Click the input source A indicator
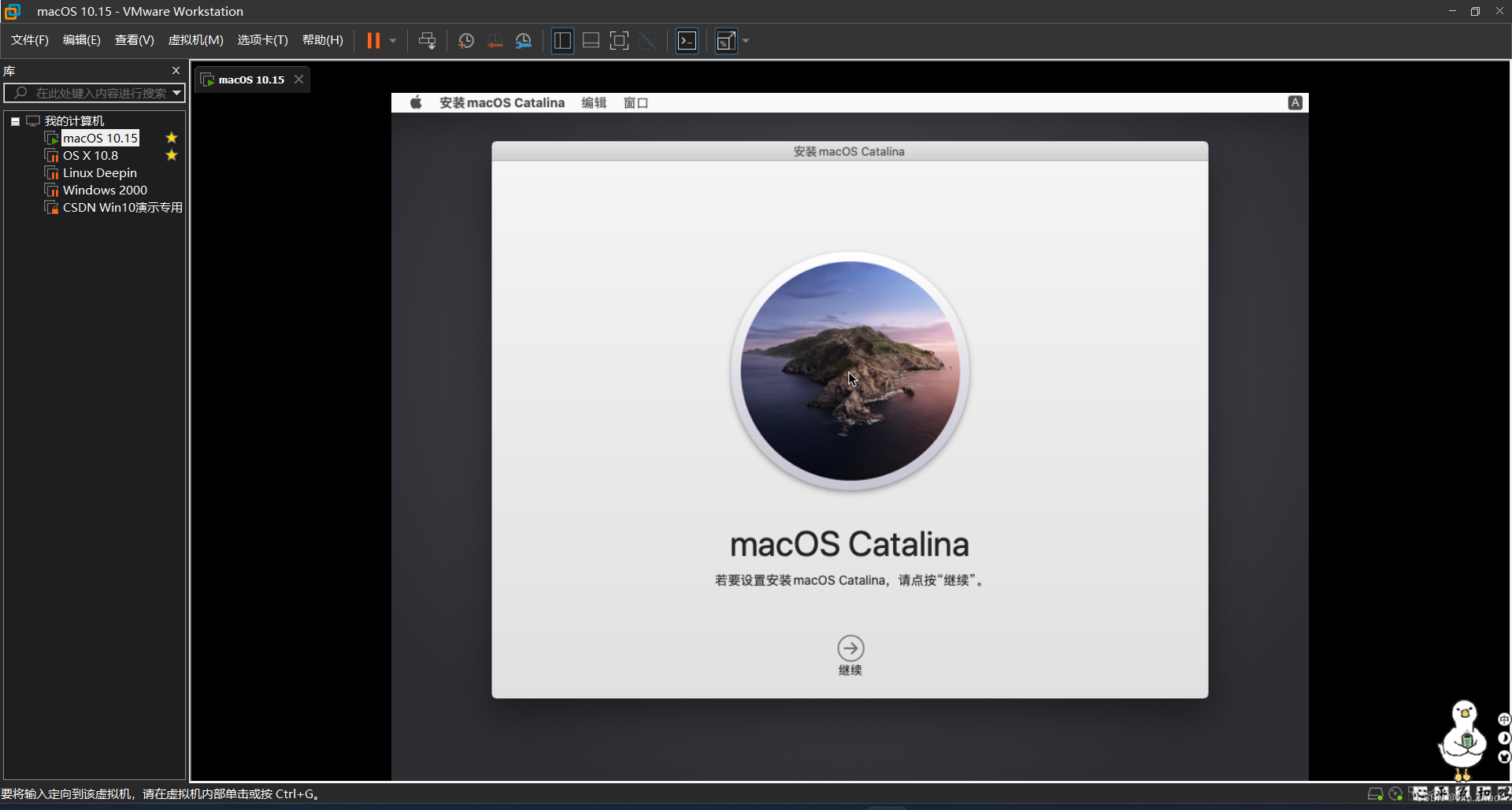Screen dimensions: 1512x810 click(x=1295, y=102)
